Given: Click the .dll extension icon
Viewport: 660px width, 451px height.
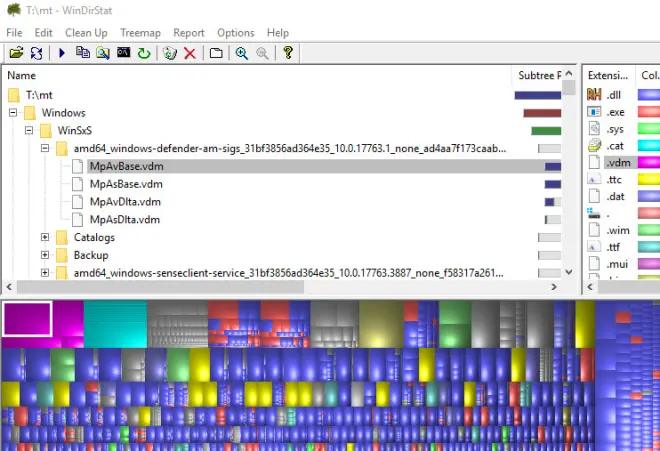Looking at the screenshot, I should tap(594, 94).
